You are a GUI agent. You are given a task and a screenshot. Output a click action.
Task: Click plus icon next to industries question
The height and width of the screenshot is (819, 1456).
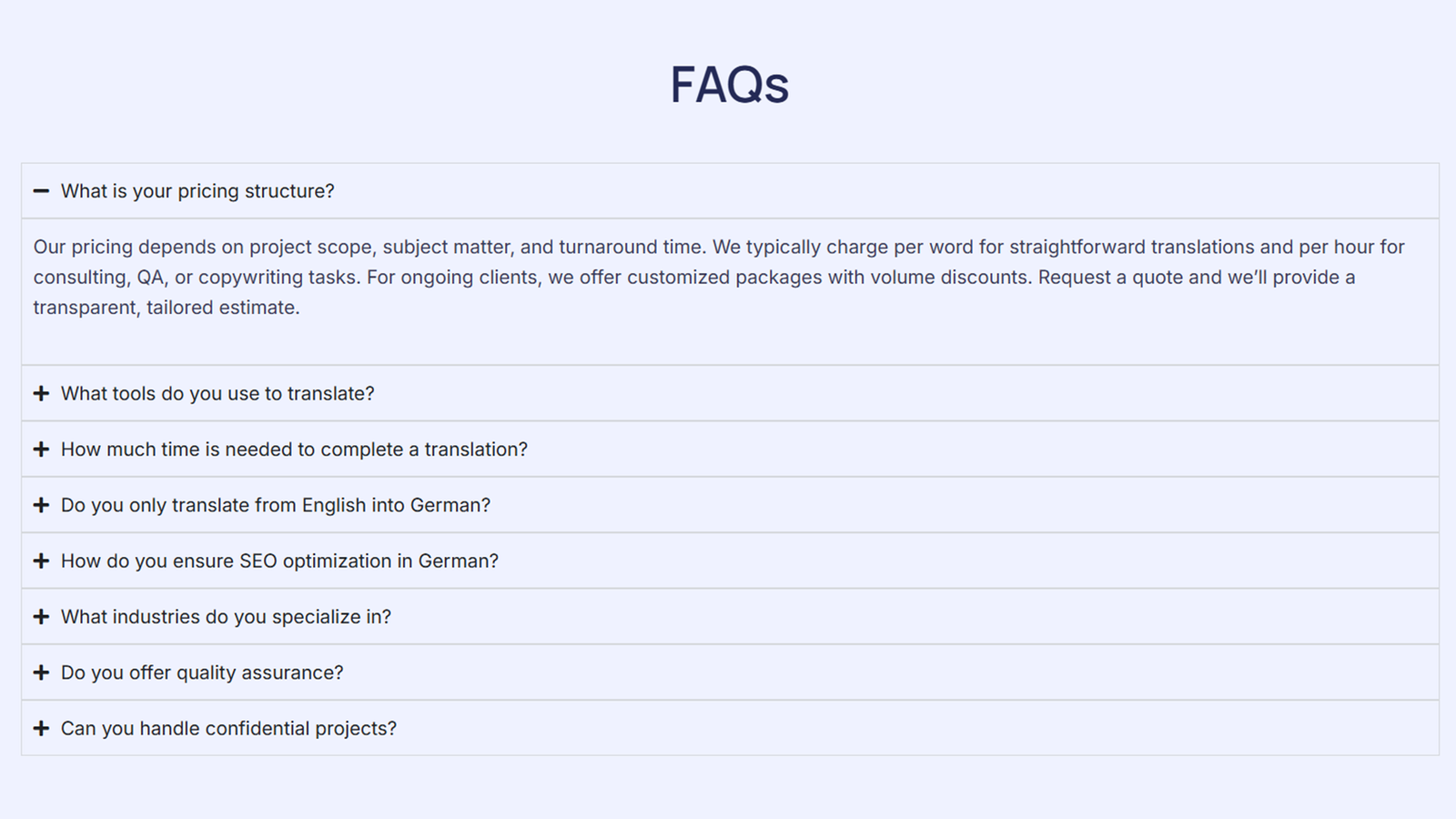click(x=41, y=617)
